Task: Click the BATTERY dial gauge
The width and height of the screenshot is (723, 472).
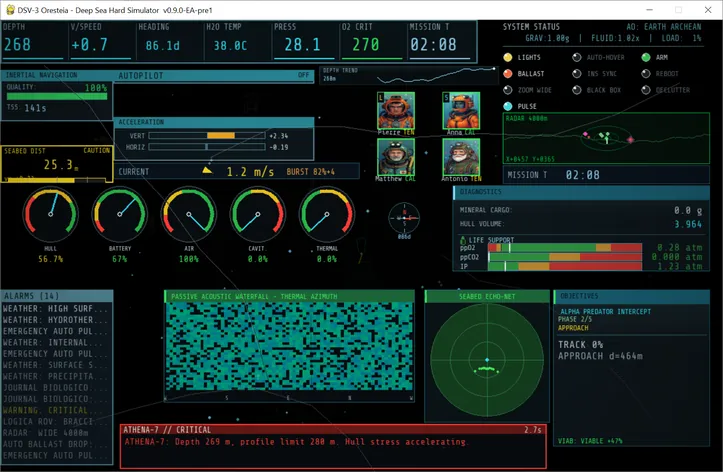Action: pos(120,214)
